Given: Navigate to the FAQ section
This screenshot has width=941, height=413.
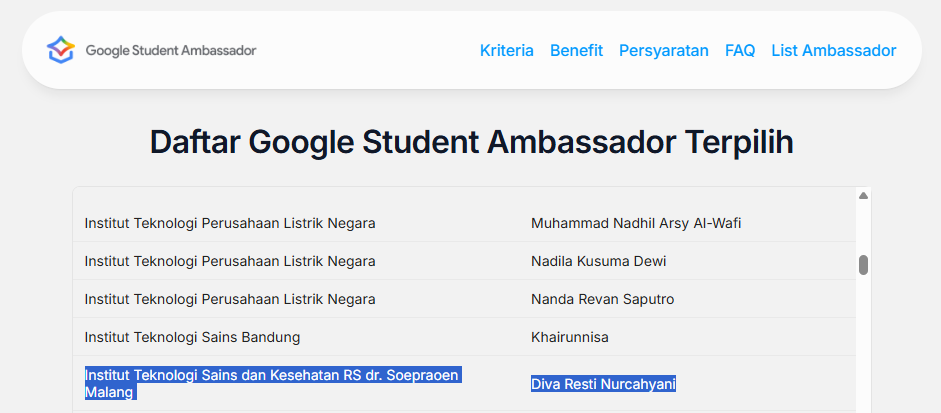Looking at the screenshot, I should click(740, 50).
